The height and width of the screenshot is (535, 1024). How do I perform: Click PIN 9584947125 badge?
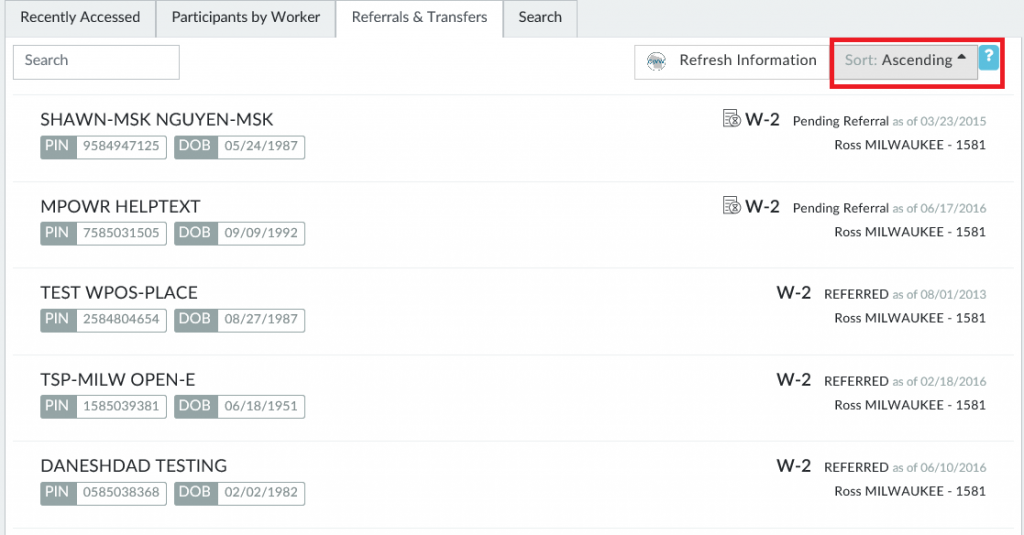click(x=103, y=147)
